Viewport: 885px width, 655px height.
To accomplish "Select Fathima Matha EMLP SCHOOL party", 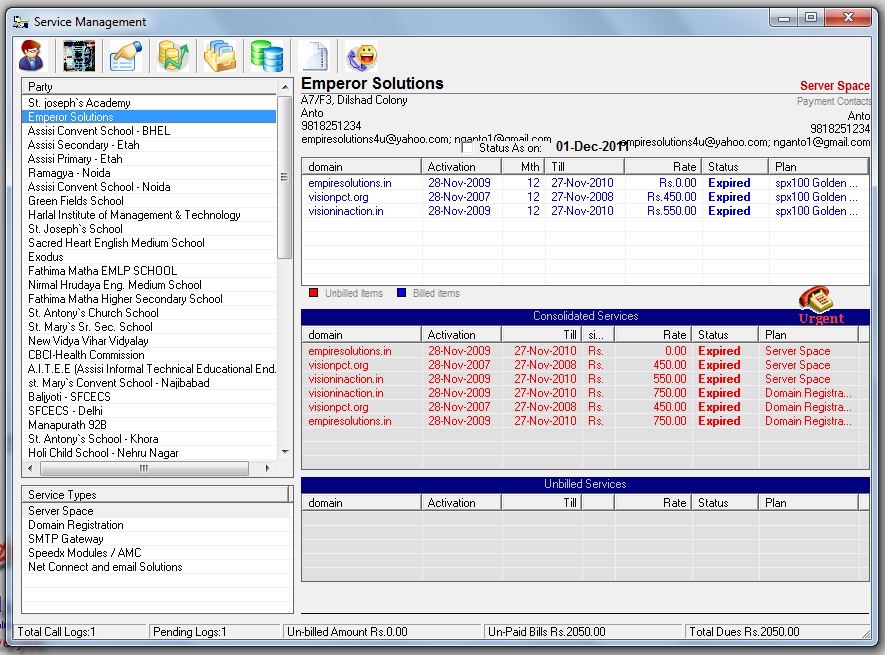I will pos(150,271).
